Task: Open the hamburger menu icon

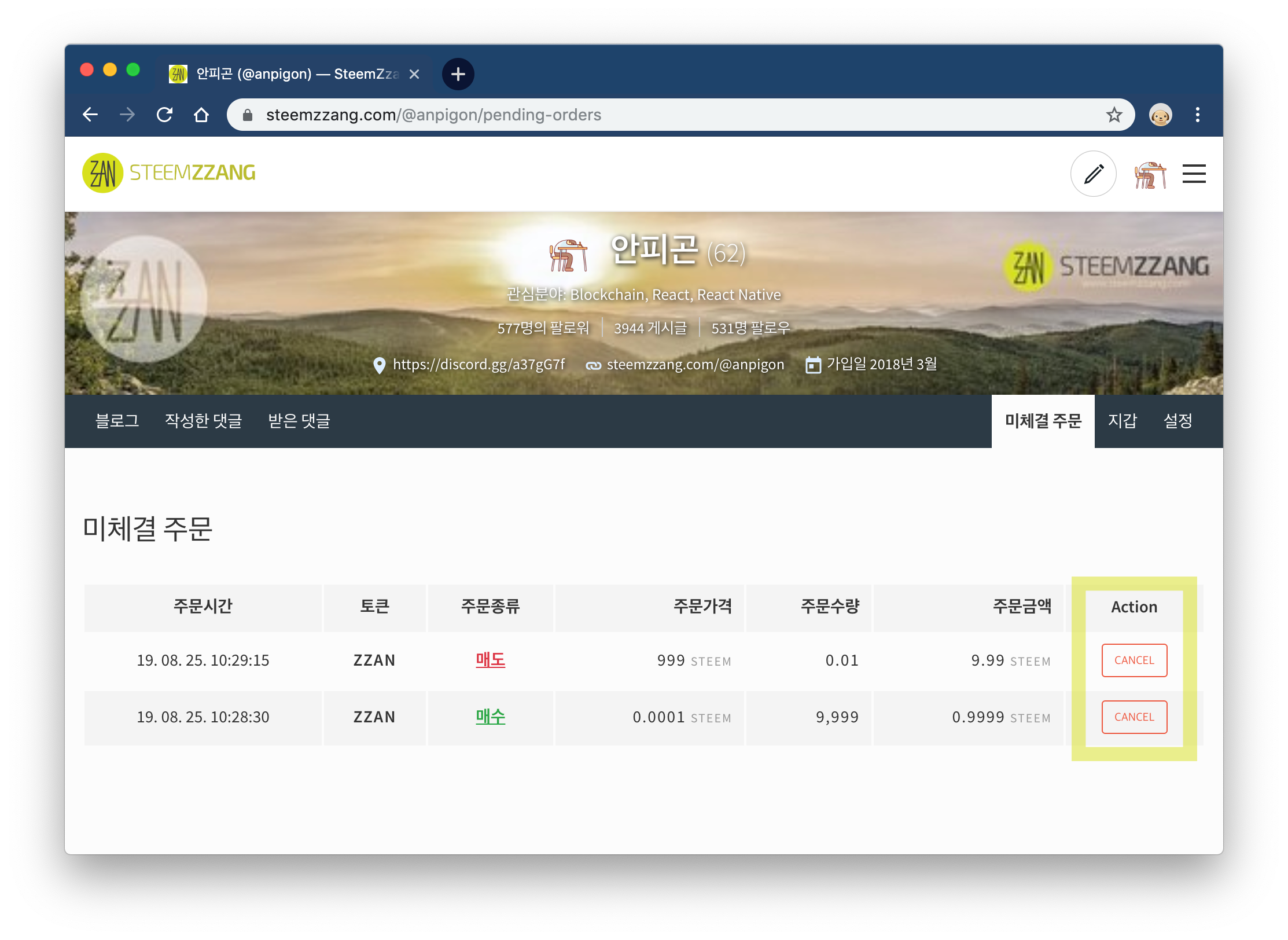Action: [x=1194, y=174]
